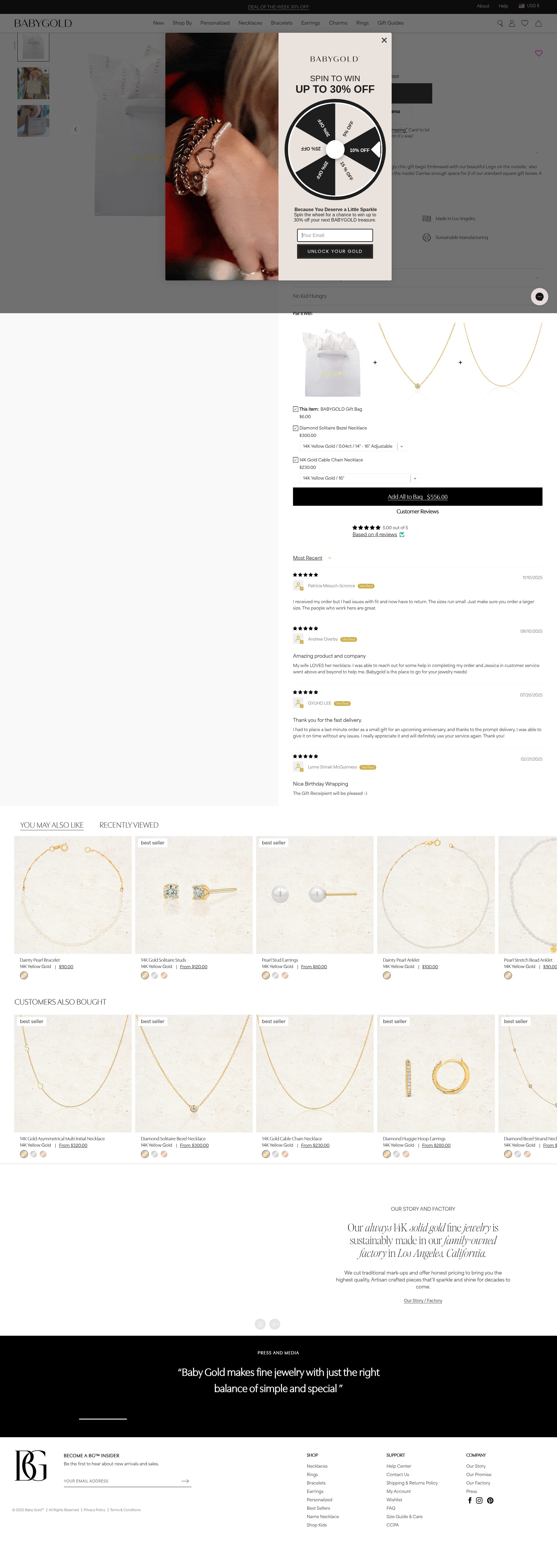Click Unlock Your Gold button
The image size is (557, 1568).
pos(335,251)
